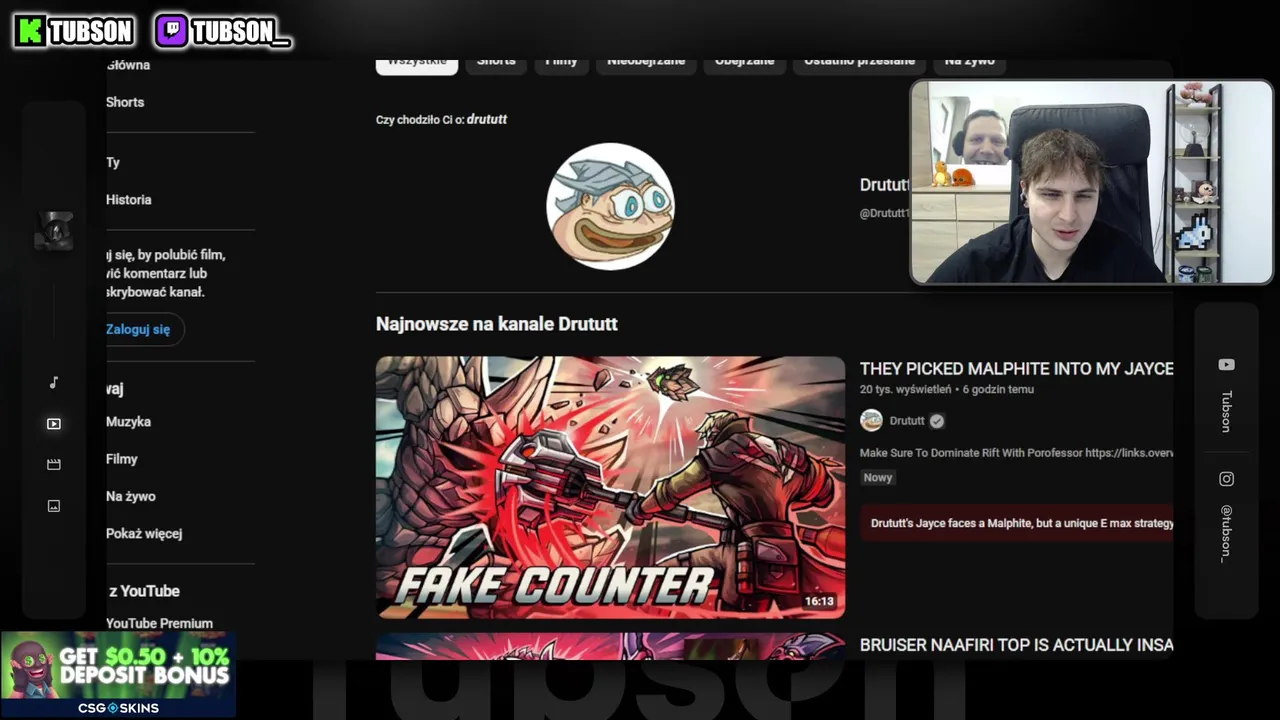Click the drututt search suggestion link
Image resolution: width=1280 pixels, height=720 pixels.
(x=487, y=119)
